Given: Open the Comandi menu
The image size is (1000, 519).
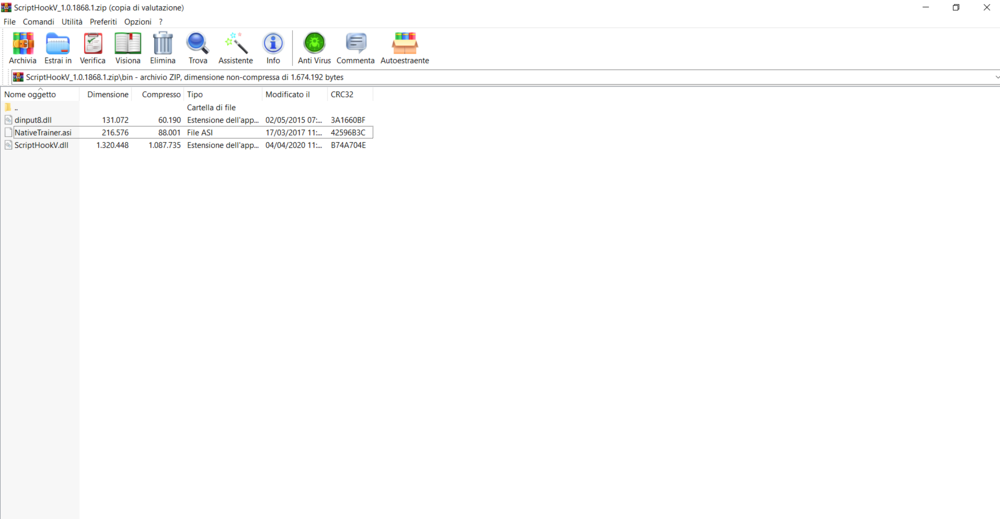Looking at the screenshot, I should pos(38,22).
